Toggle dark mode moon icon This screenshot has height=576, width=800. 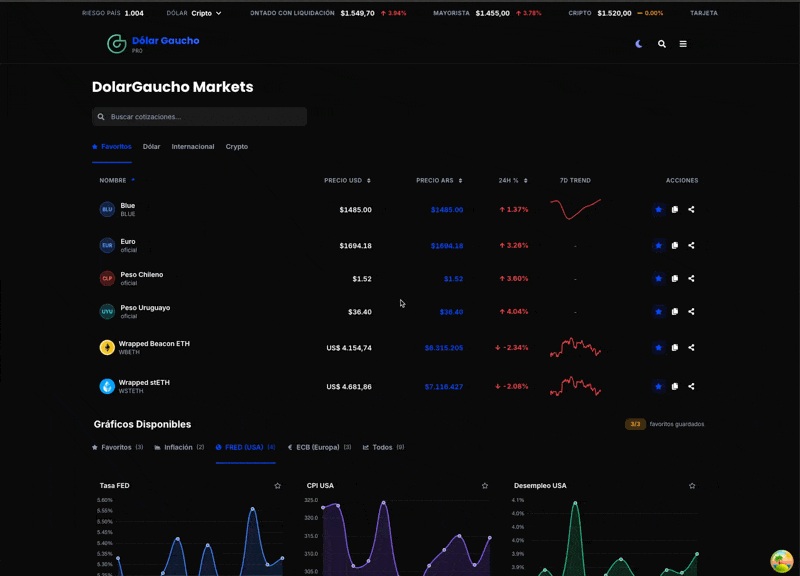tap(639, 44)
